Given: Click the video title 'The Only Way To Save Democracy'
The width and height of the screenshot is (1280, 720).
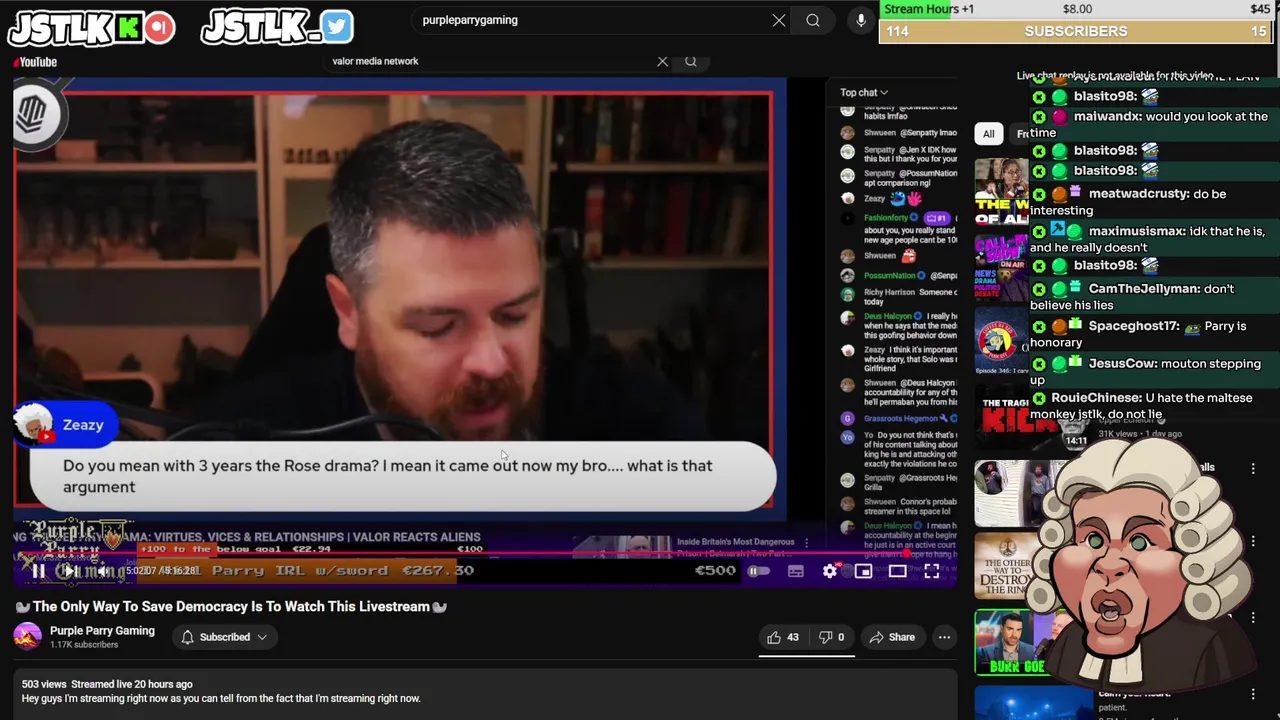Looking at the screenshot, I should [x=231, y=606].
